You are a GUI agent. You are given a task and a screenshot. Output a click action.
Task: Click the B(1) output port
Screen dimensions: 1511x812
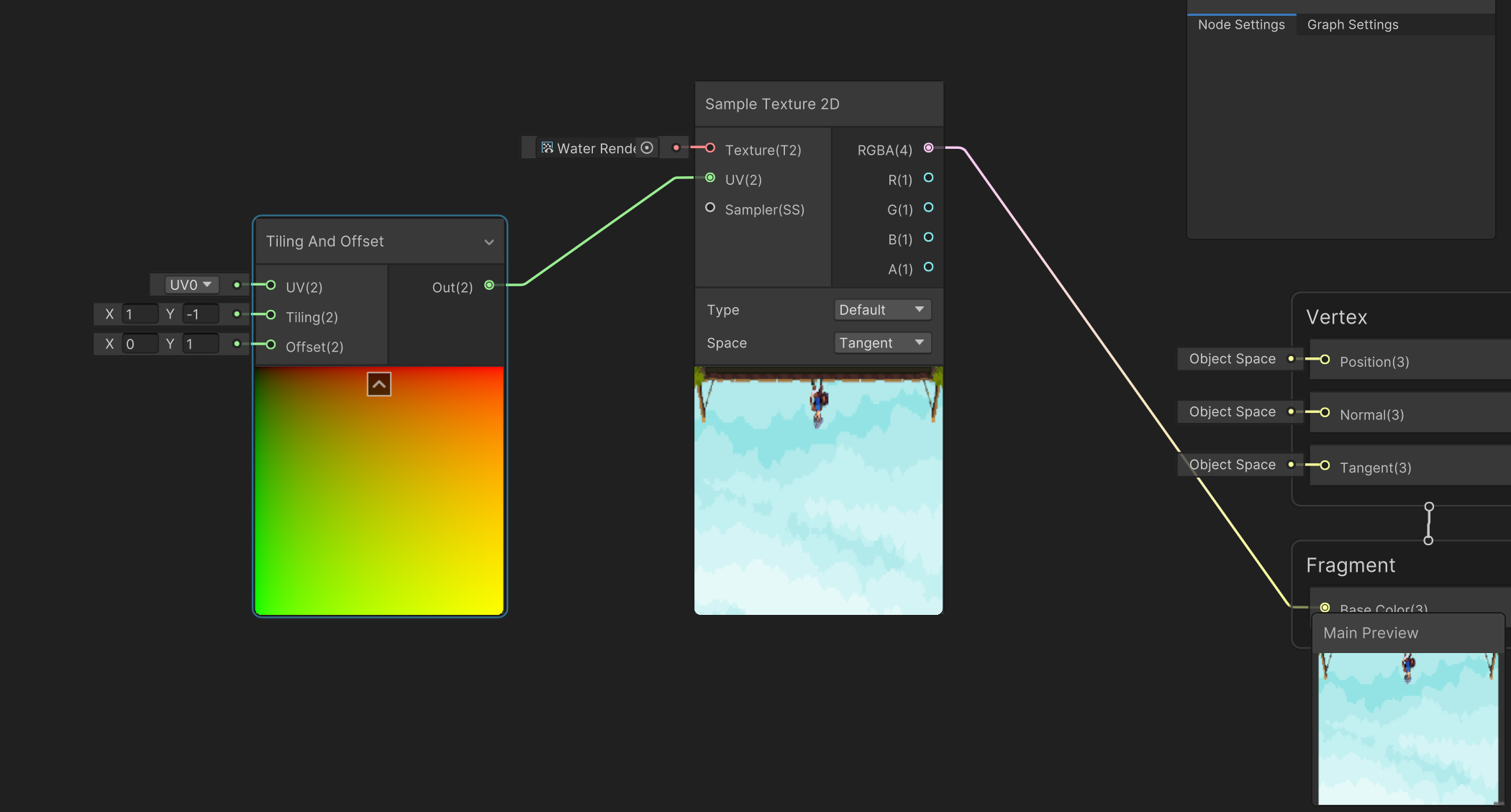929,237
